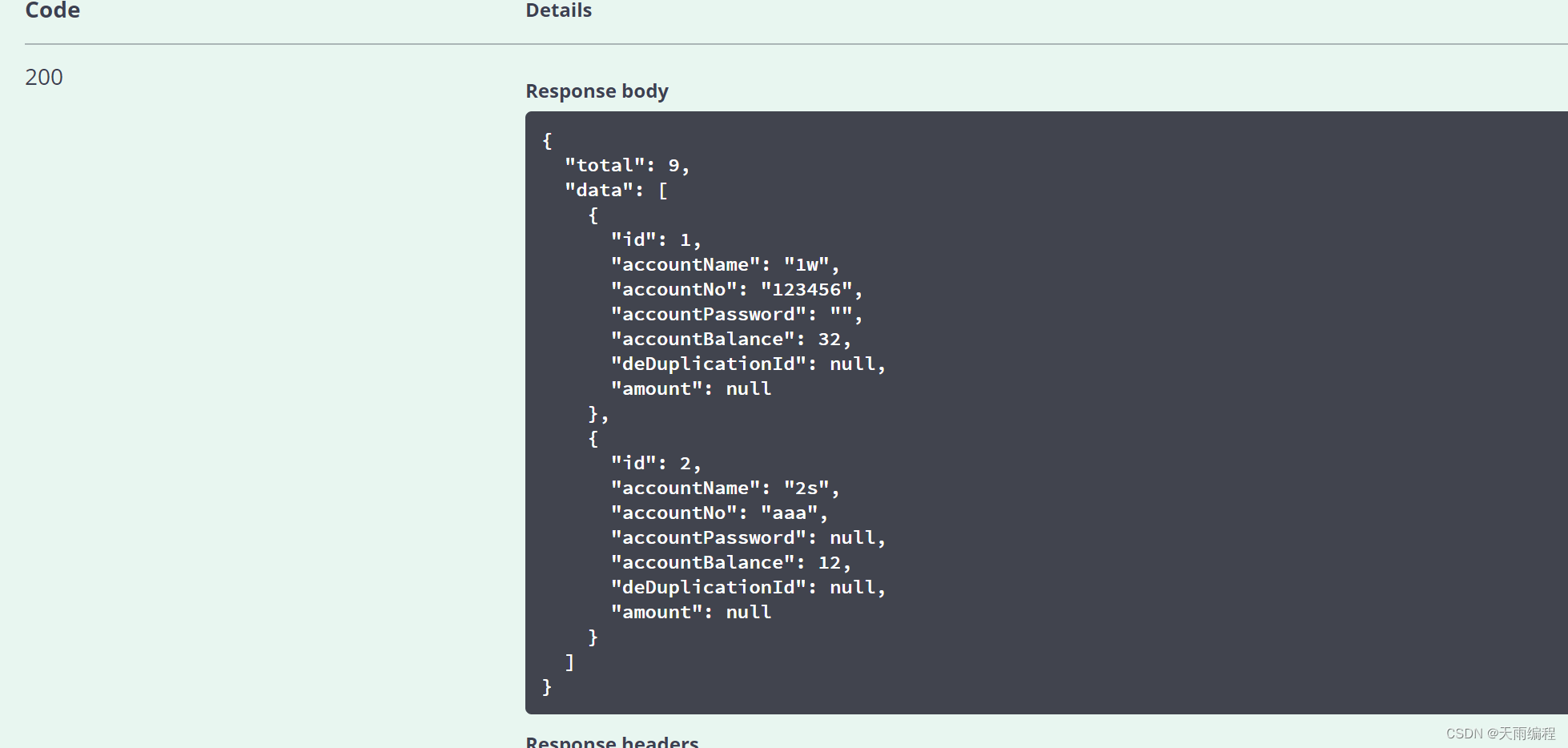Select the accountBalance value 32
The width and height of the screenshot is (1568, 748).
point(834,339)
